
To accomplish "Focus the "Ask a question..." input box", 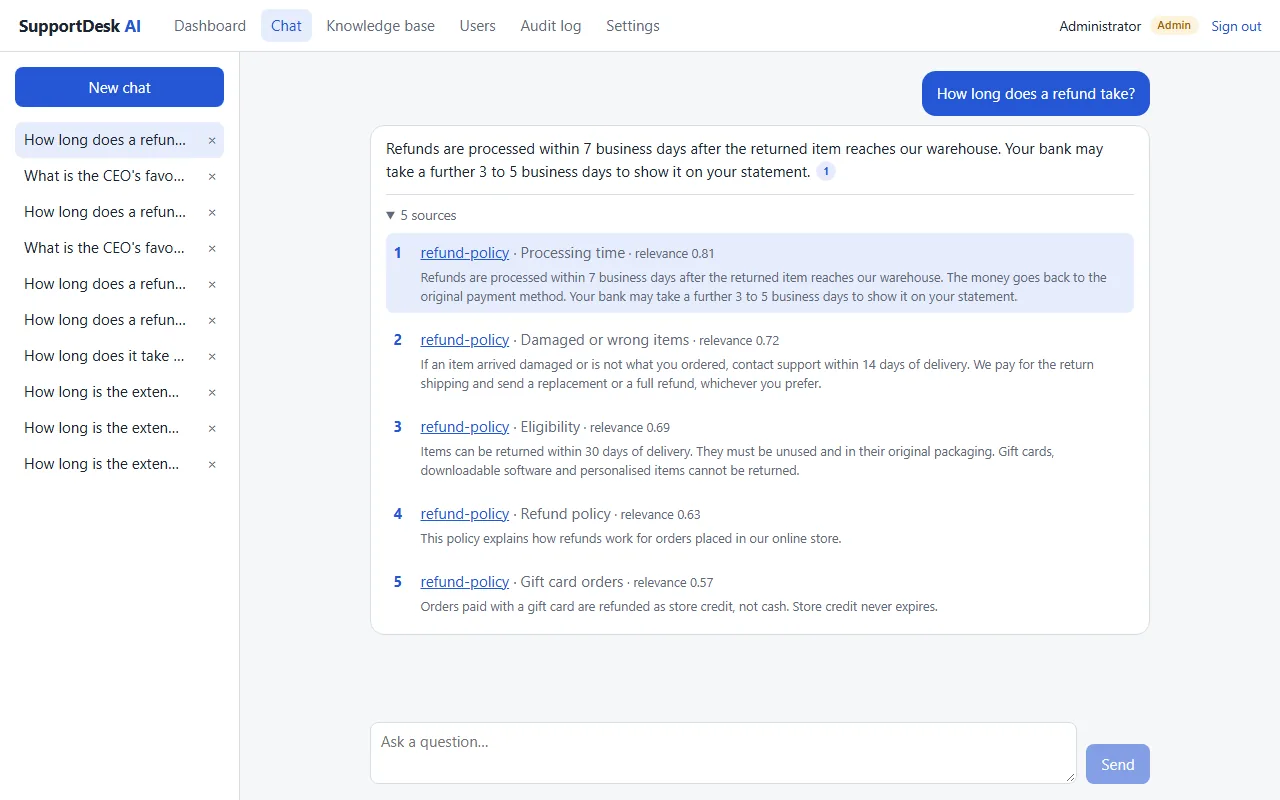I will 723,753.
